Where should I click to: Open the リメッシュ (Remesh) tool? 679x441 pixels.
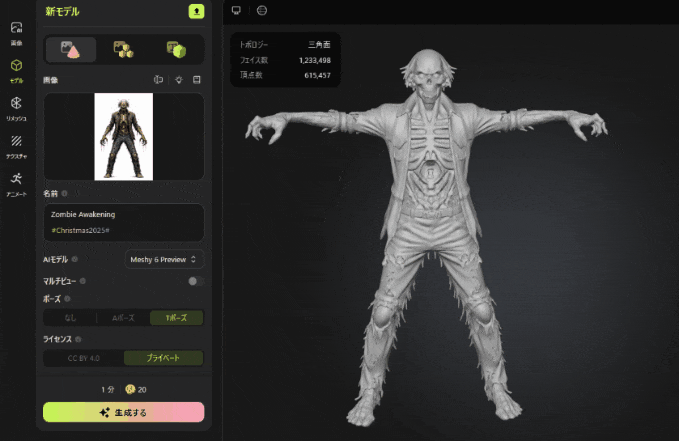(x=16, y=107)
